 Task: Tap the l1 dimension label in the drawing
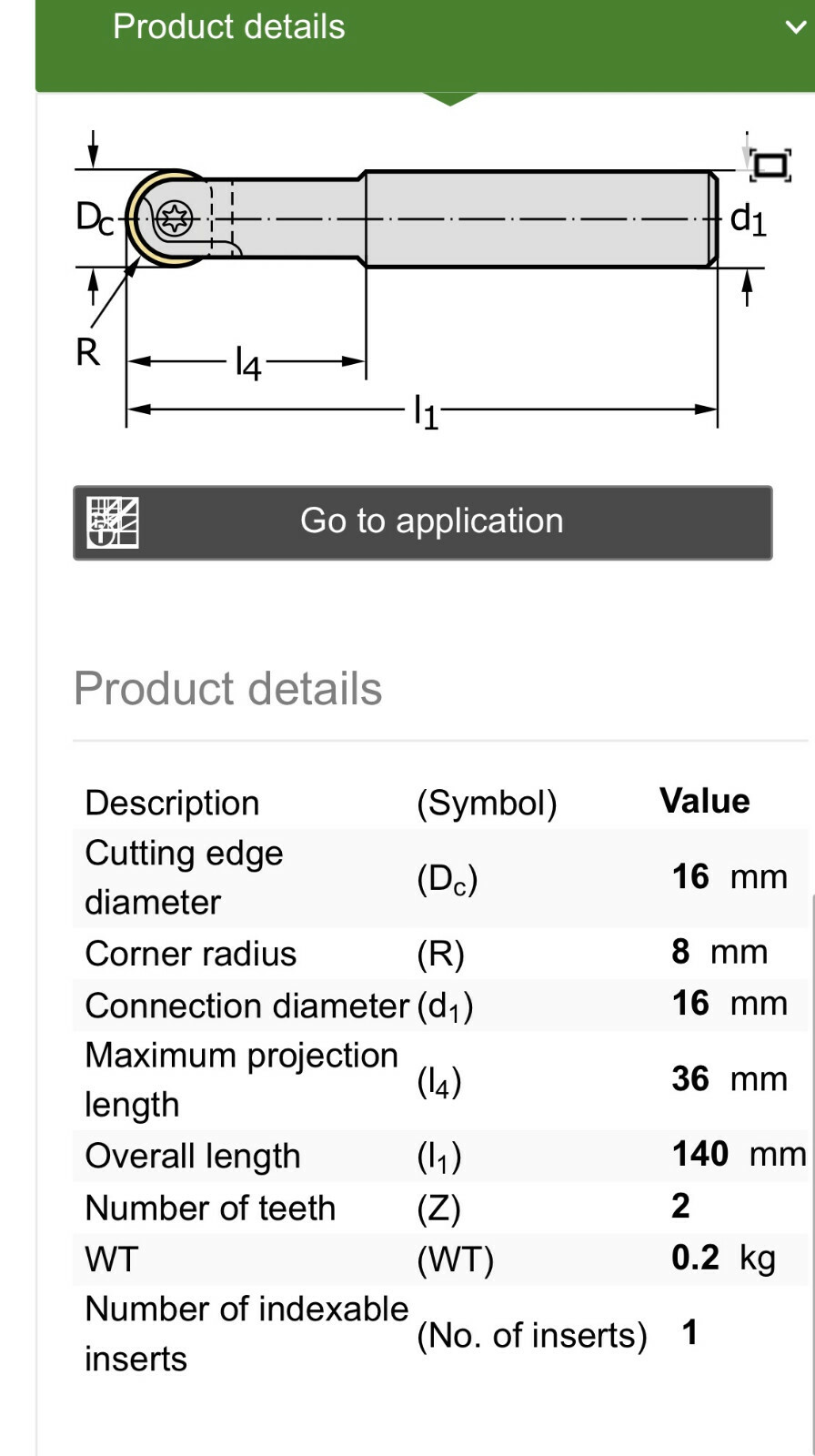426,411
